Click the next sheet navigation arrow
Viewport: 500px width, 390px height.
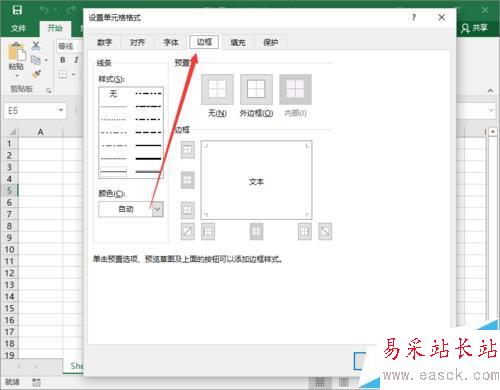(36, 366)
